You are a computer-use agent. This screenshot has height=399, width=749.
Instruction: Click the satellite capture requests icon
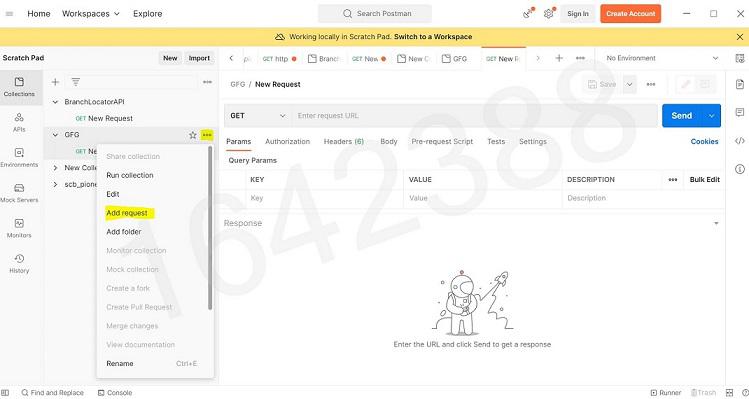click(x=527, y=14)
